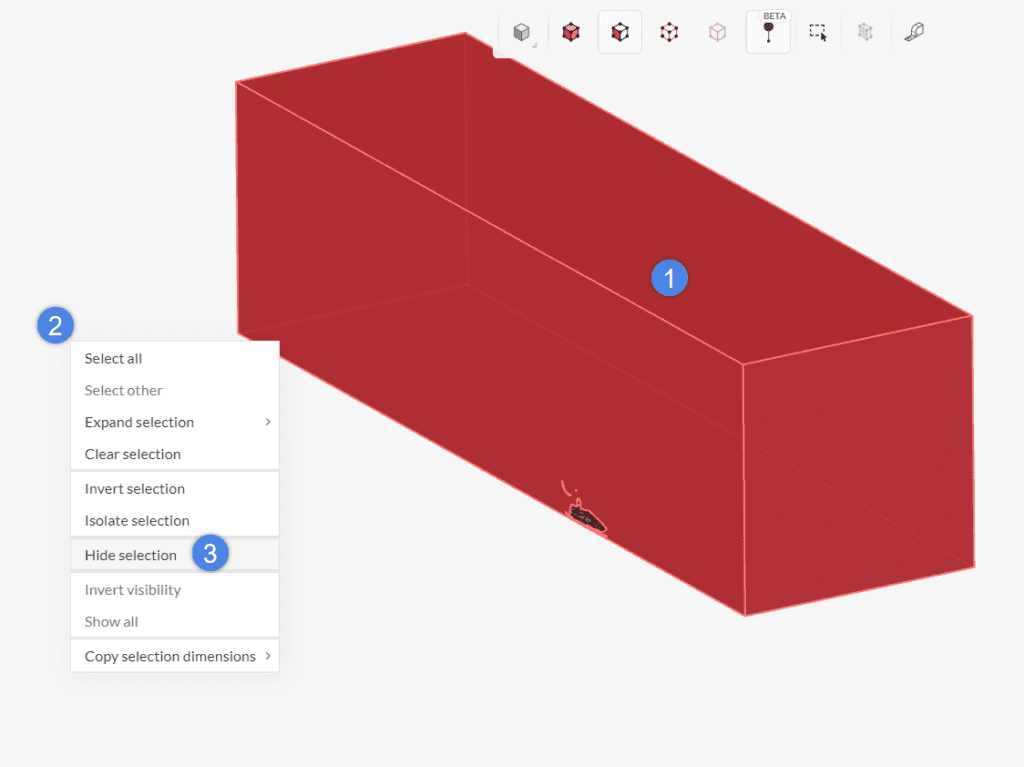
Task: Switch to face selection mode
Action: 620,31
